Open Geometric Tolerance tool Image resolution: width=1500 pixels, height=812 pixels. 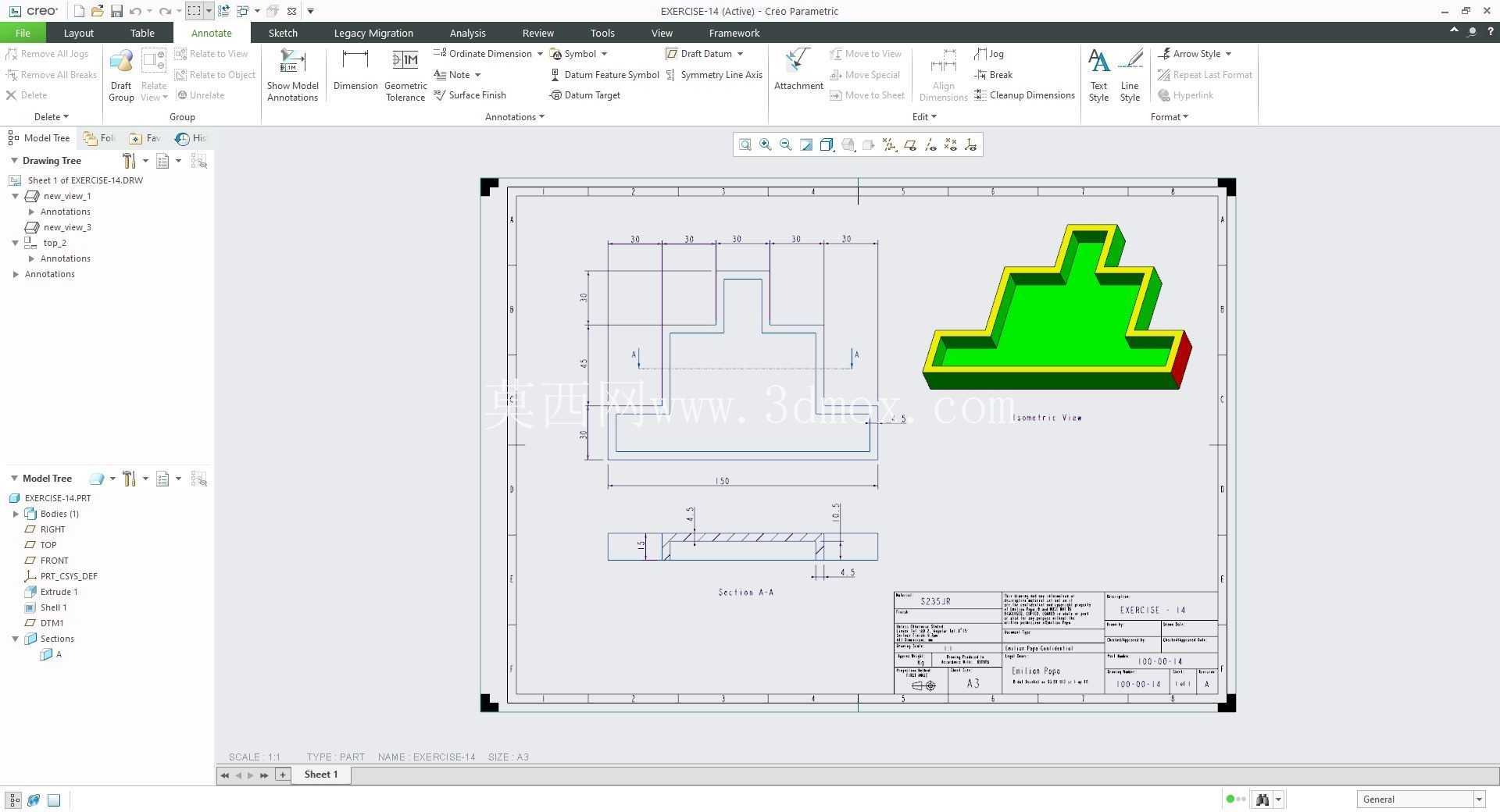(x=405, y=76)
